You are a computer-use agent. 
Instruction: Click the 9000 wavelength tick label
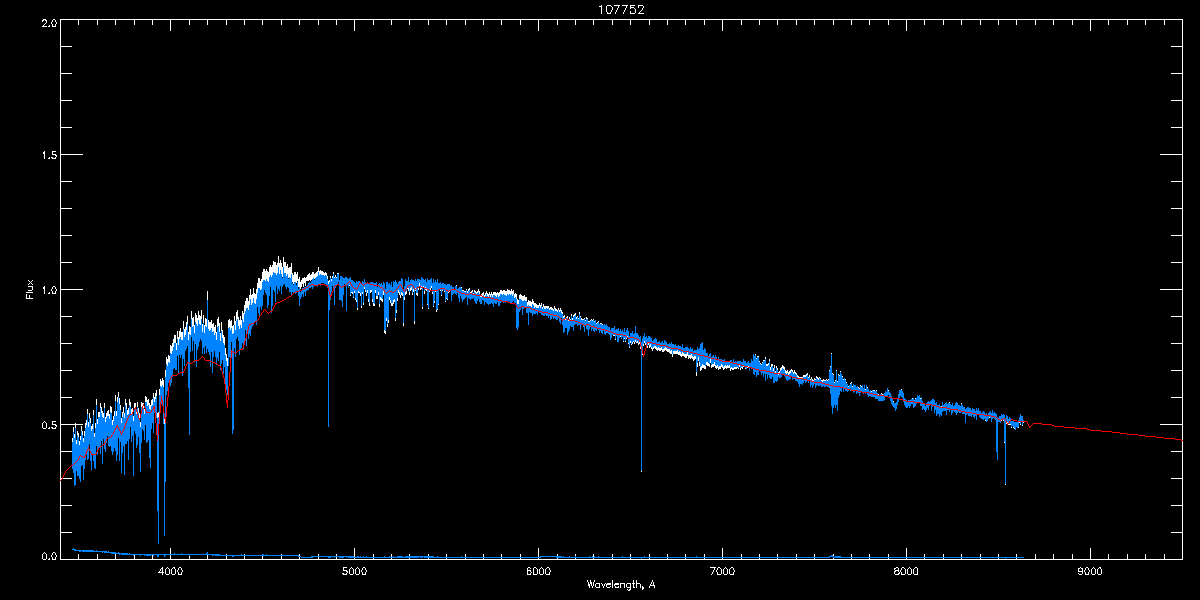(x=1090, y=572)
